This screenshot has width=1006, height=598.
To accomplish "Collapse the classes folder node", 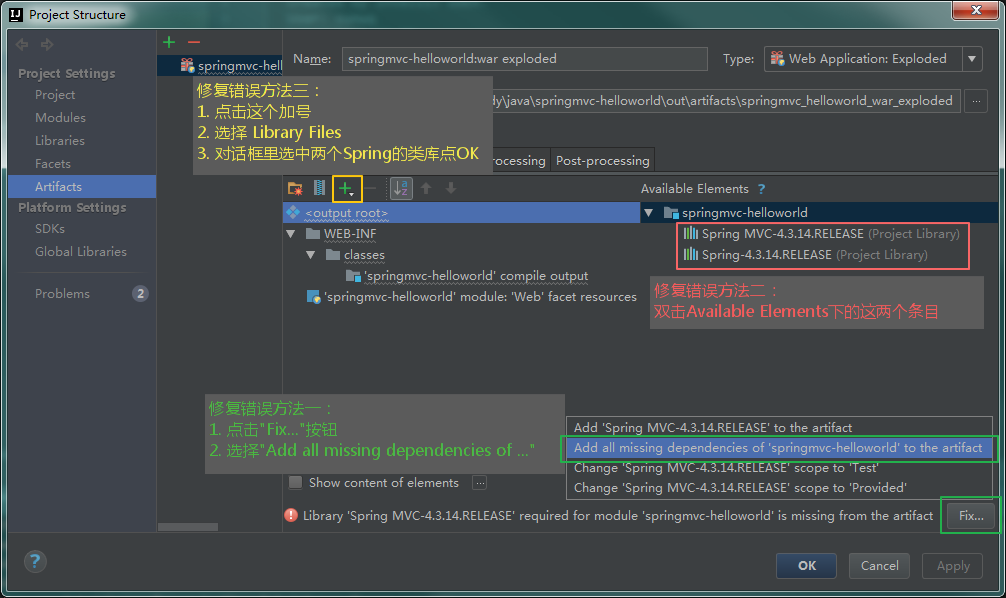I will pyautogui.click(x=311, y=254).
